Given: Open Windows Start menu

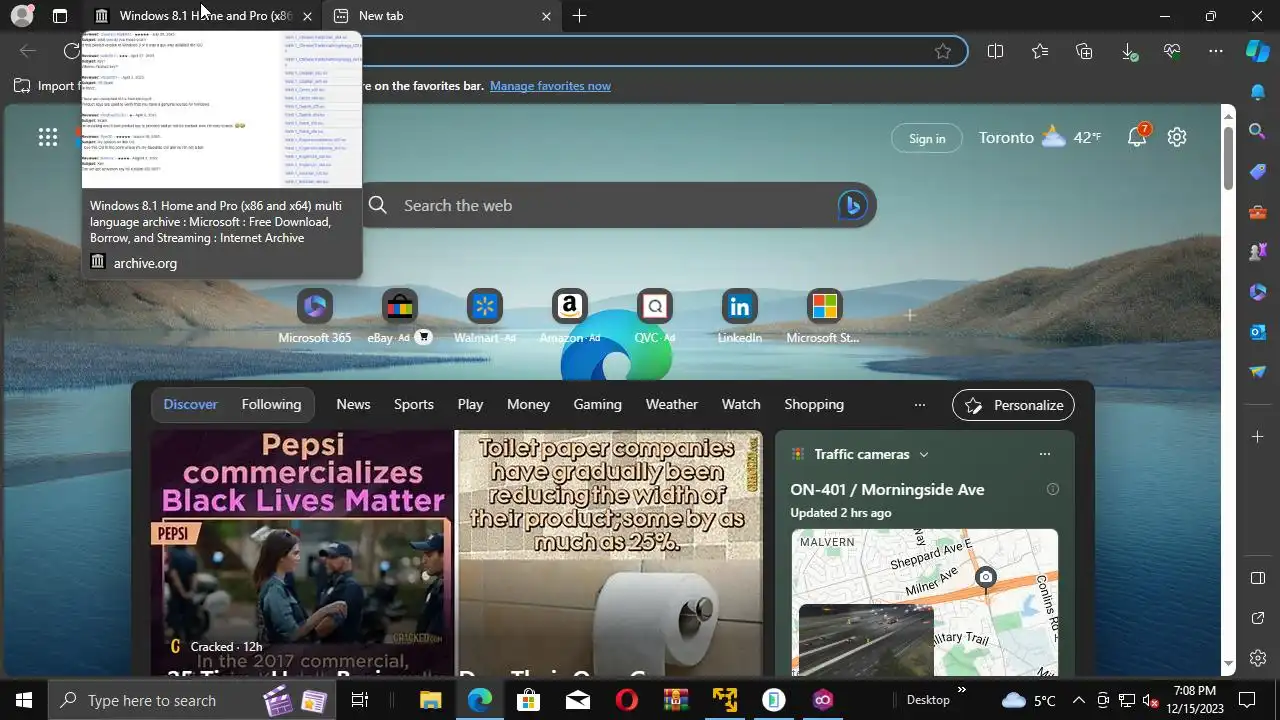Looking at the screenshot, I should (24, 700).
